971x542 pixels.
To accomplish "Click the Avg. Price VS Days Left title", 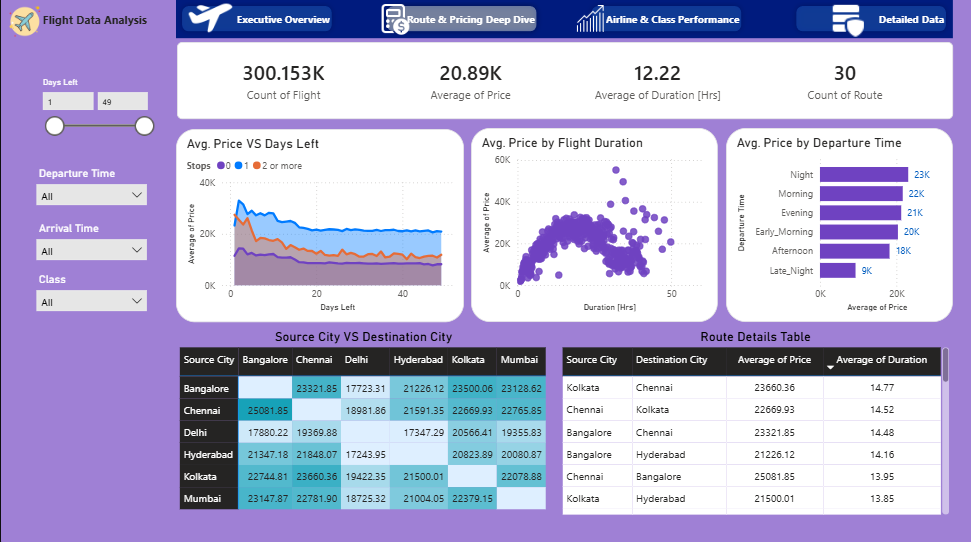I will pyautogui.click(x=253, y=144).
